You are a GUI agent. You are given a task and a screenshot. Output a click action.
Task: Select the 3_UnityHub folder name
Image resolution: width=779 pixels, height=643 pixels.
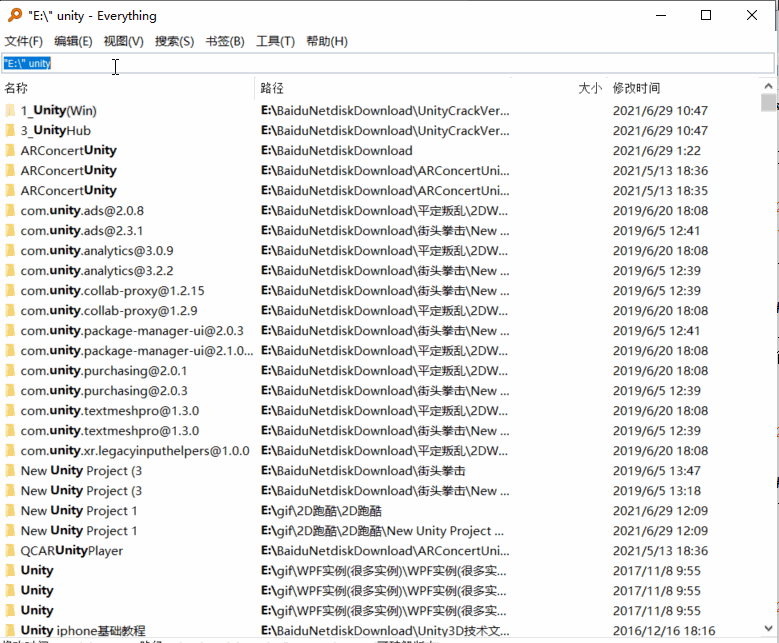click(x=56, y=131)
